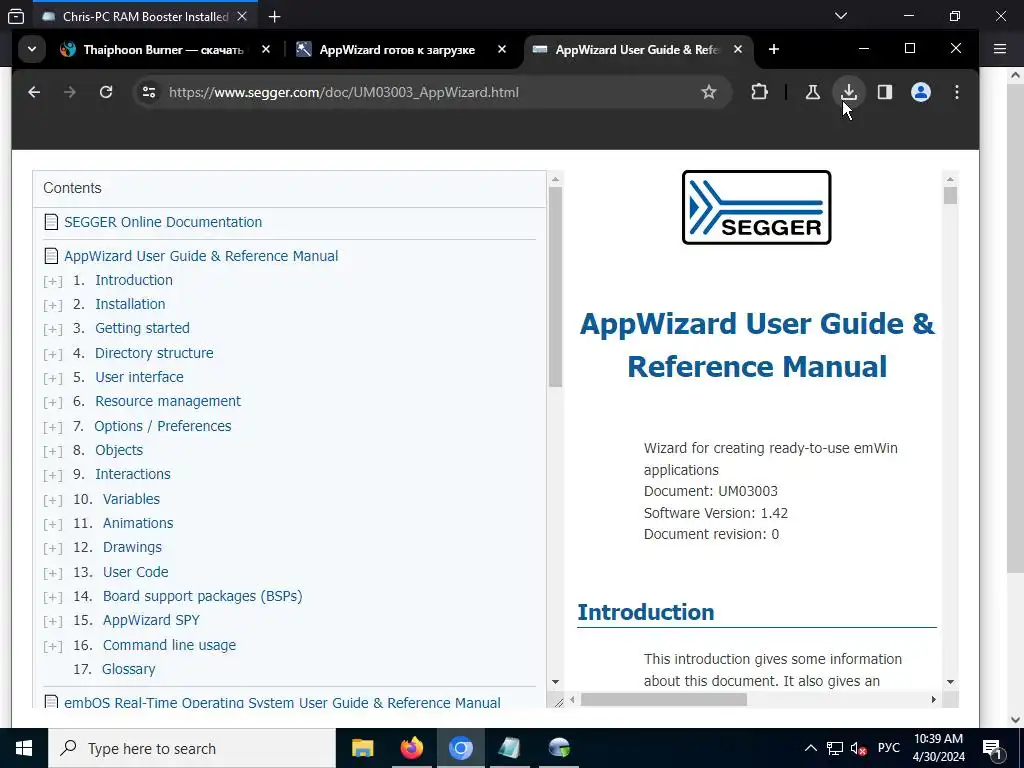
Task: Open Chrome three-dot menu
Action: click(957, 92)
